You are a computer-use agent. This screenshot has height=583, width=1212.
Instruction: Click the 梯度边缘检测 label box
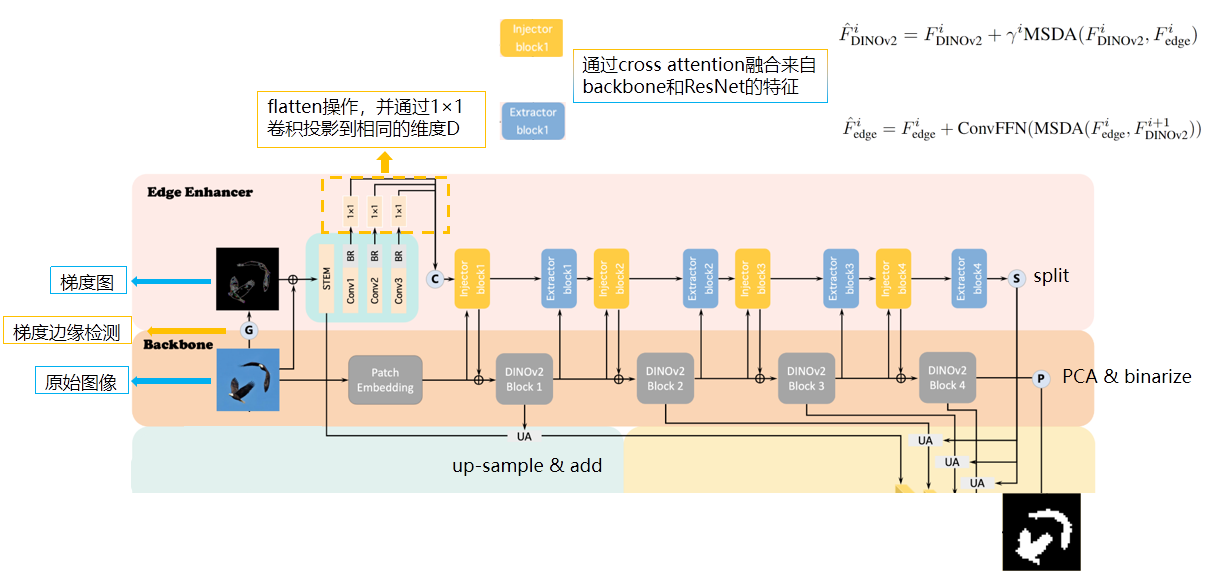click(66, 331)
